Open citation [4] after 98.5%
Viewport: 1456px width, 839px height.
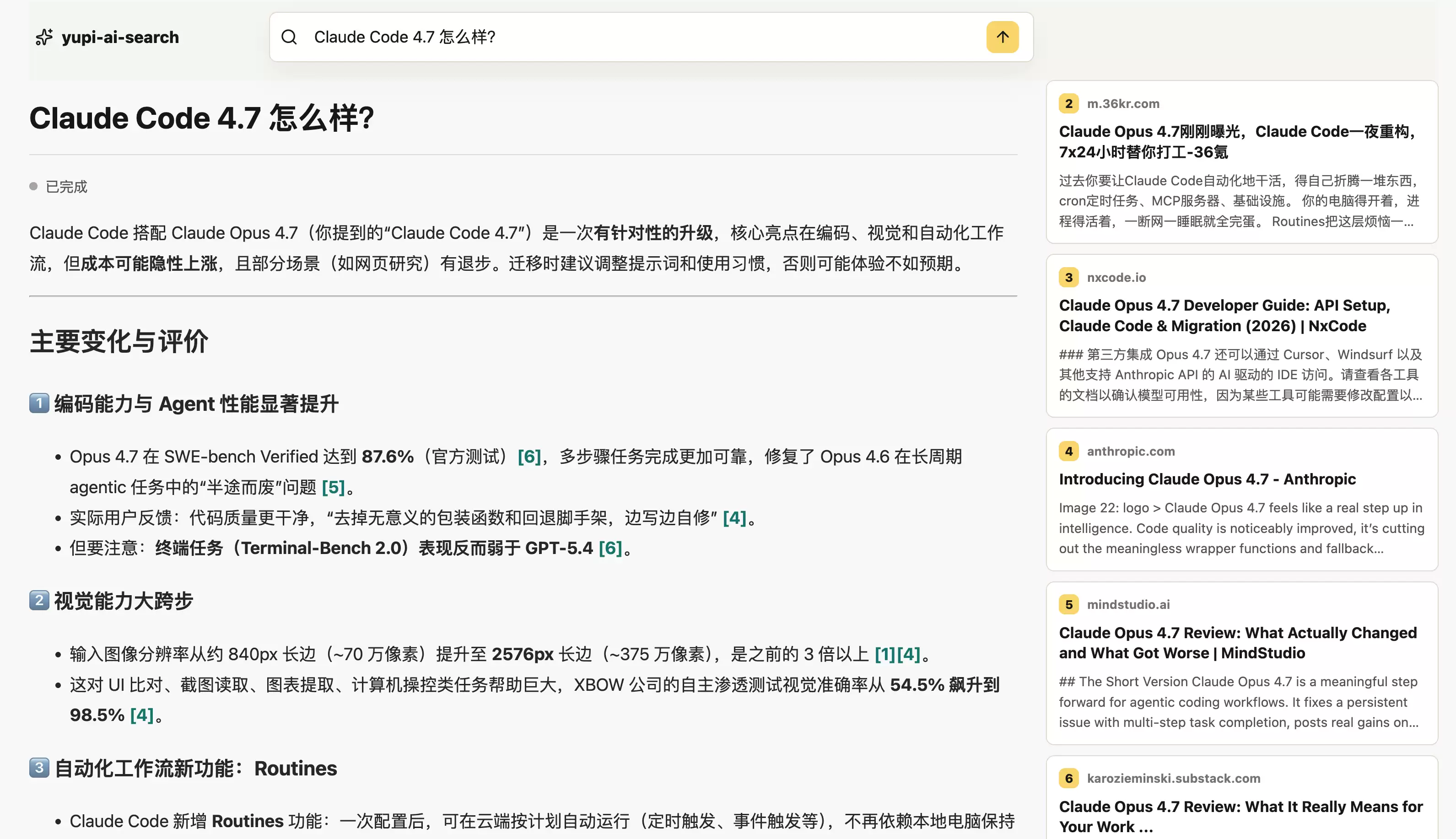tap(142, 715)
